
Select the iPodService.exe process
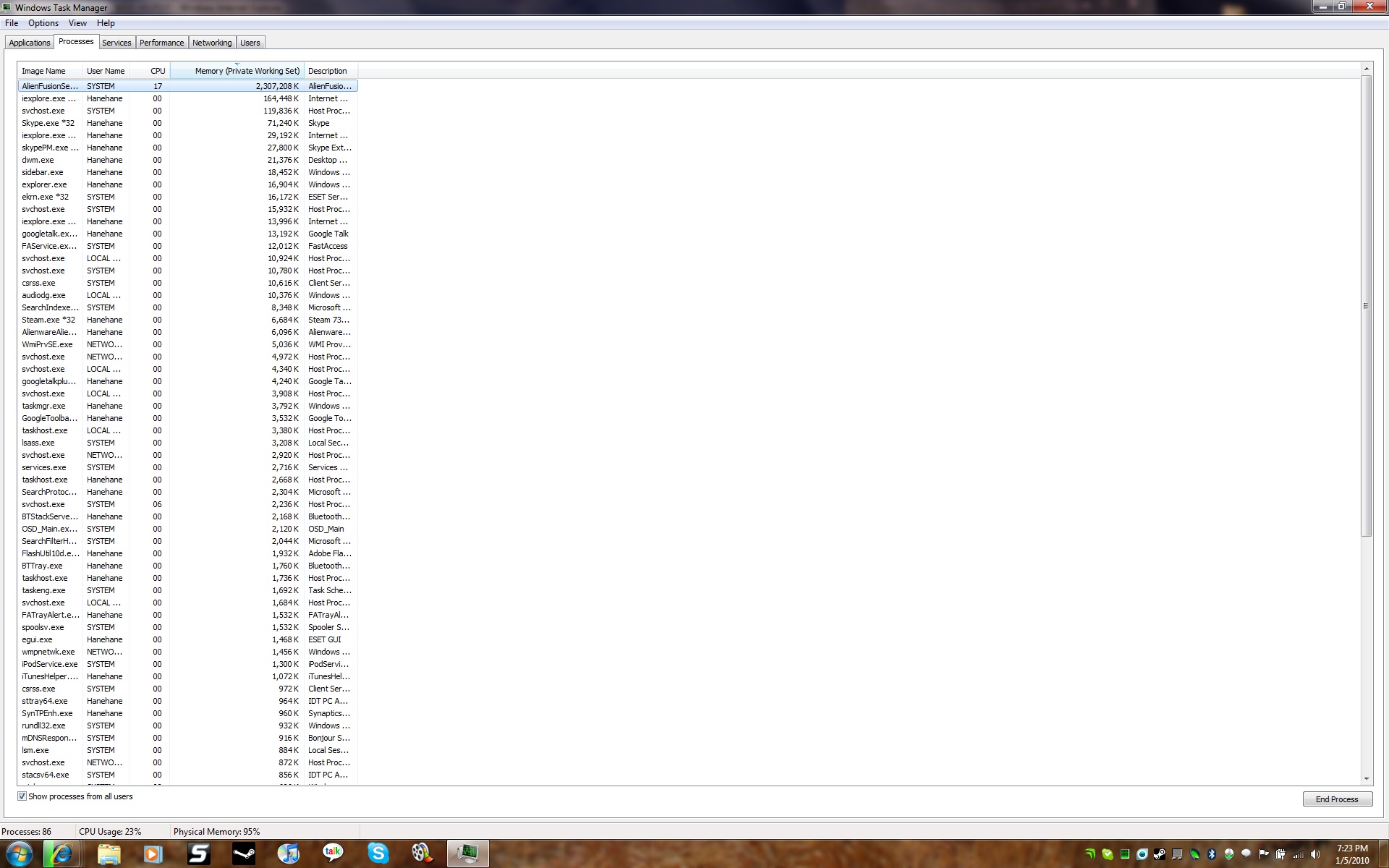click(187, 664)
